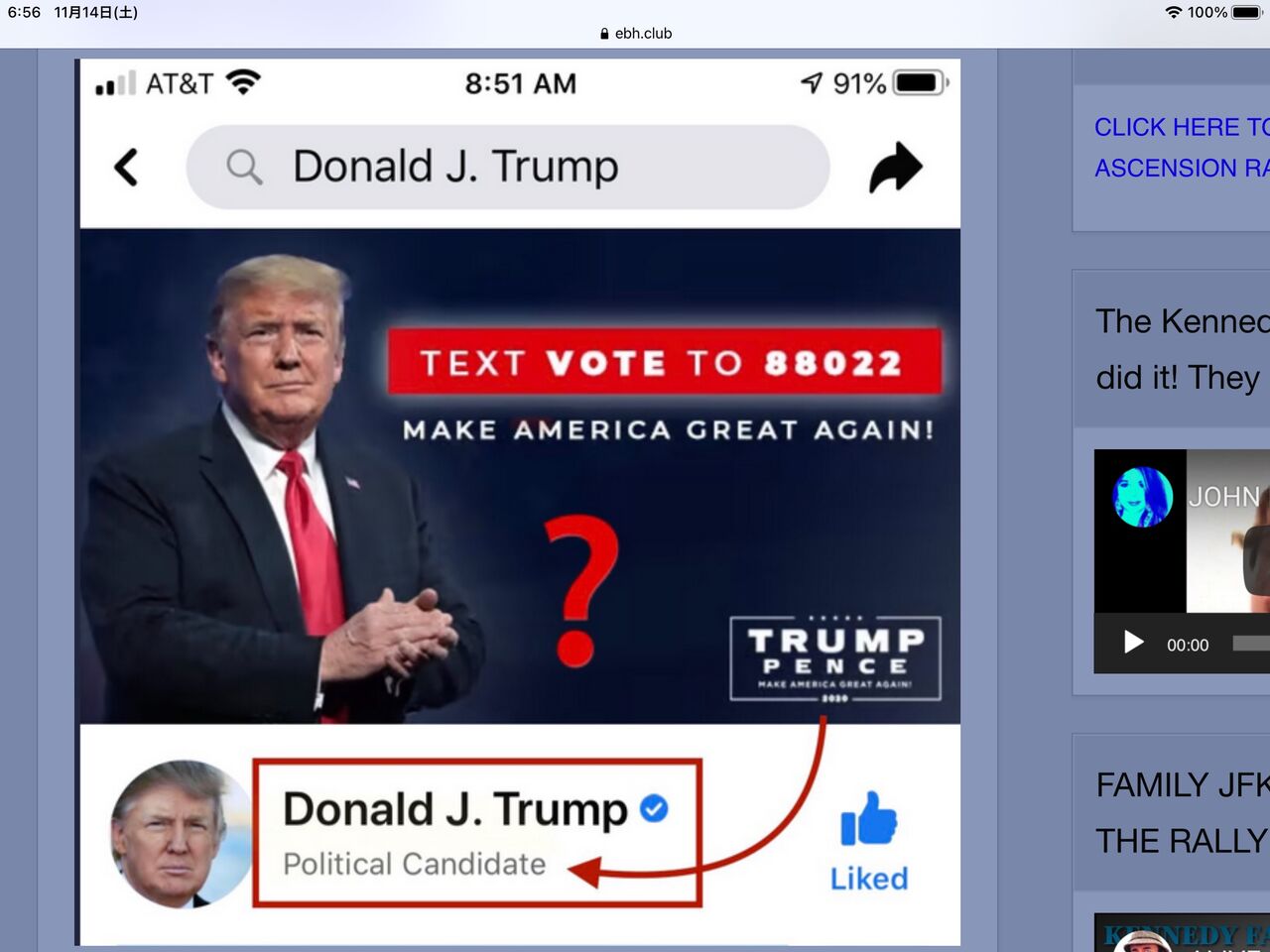The width and height of the screenshot is (1270, 952).
Task: Click the battery icon at top right
Action: [x=1247, y=13]
